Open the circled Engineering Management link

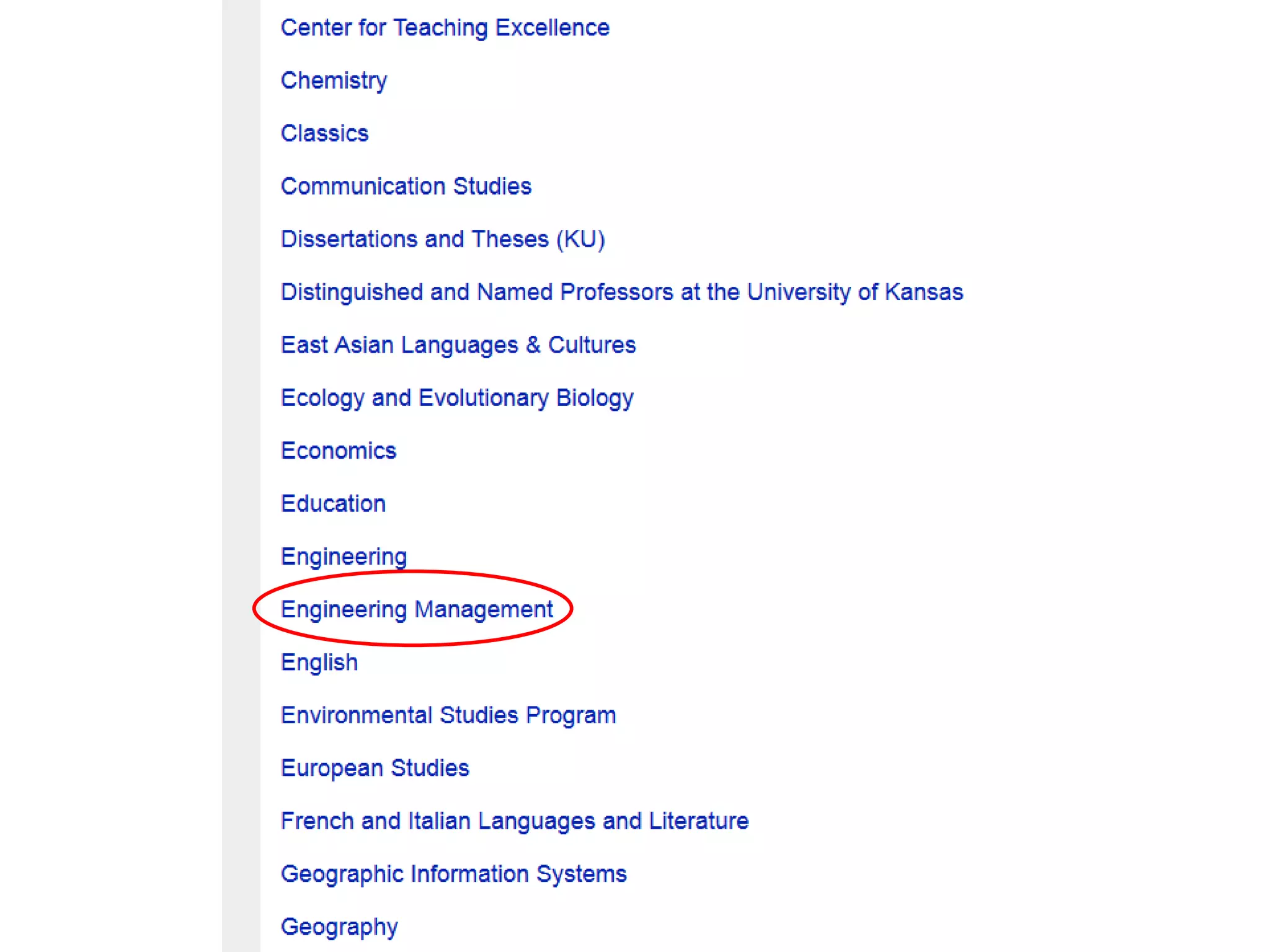pos(416,609)
